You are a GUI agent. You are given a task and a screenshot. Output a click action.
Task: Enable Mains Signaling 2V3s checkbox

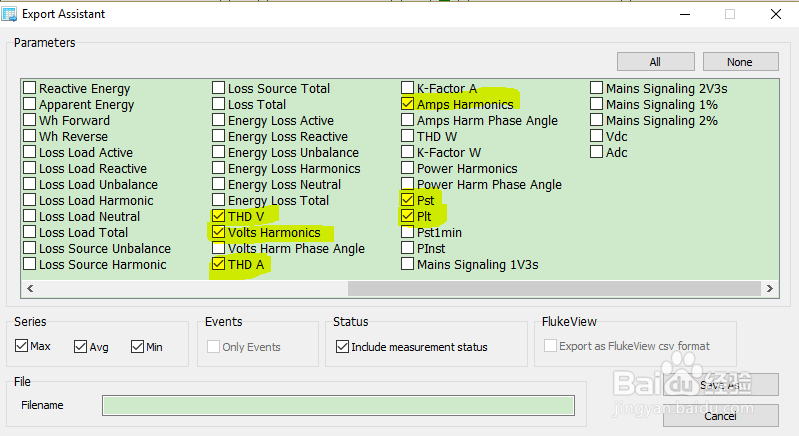[597, 89]
